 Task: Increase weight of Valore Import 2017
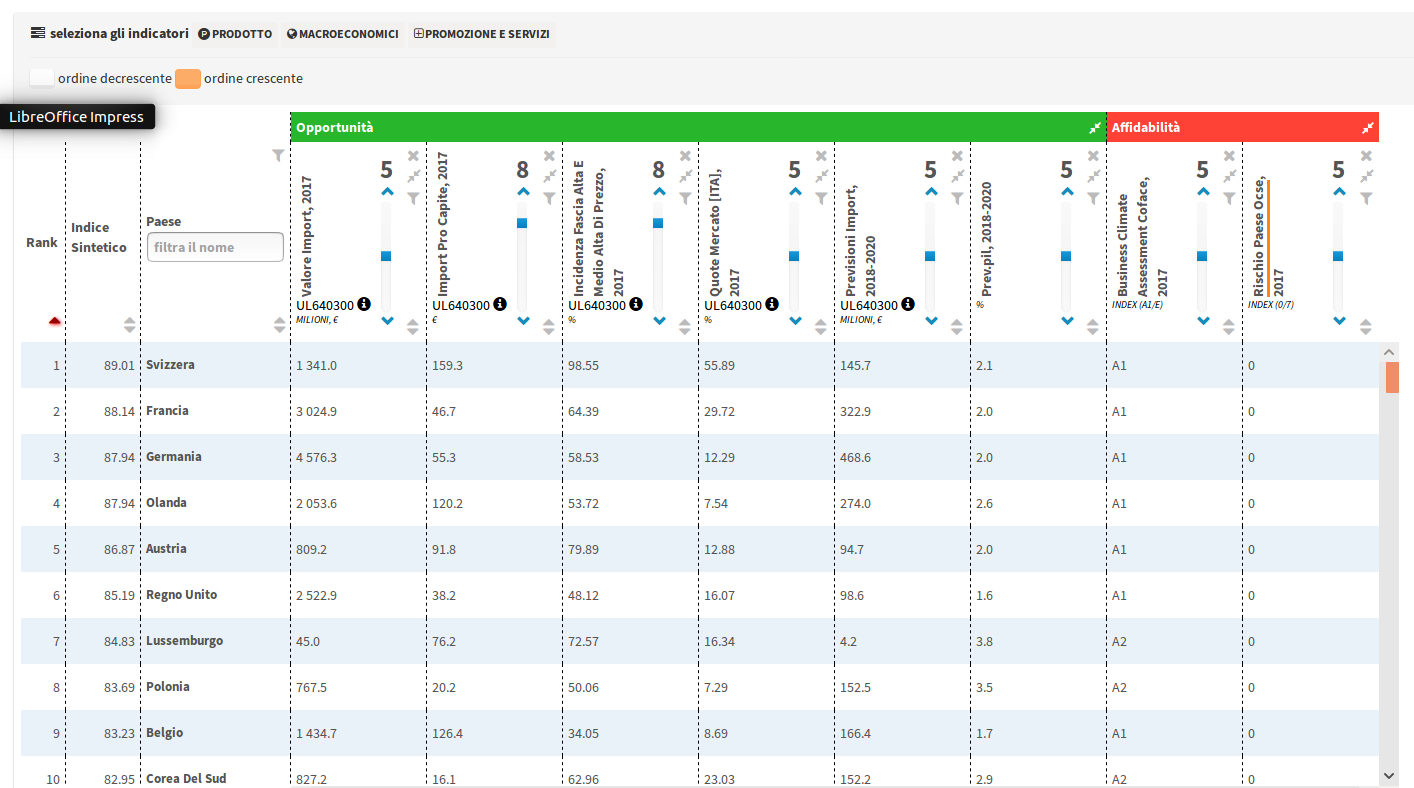tap(387, 191)
